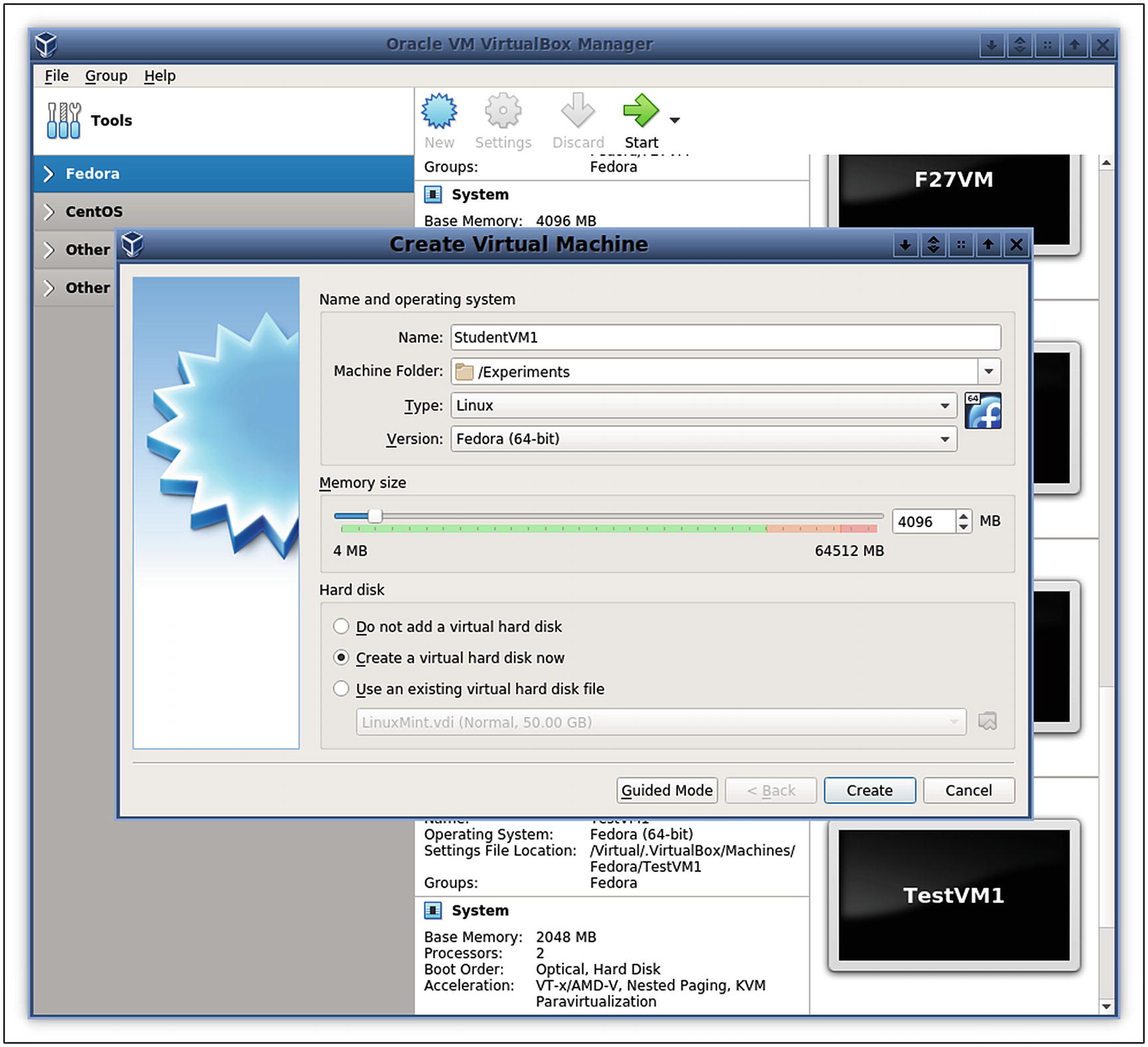Click the folder icon in the Machine Folder field
This screenshot has width=1148, height=1047.
[464, 372]
